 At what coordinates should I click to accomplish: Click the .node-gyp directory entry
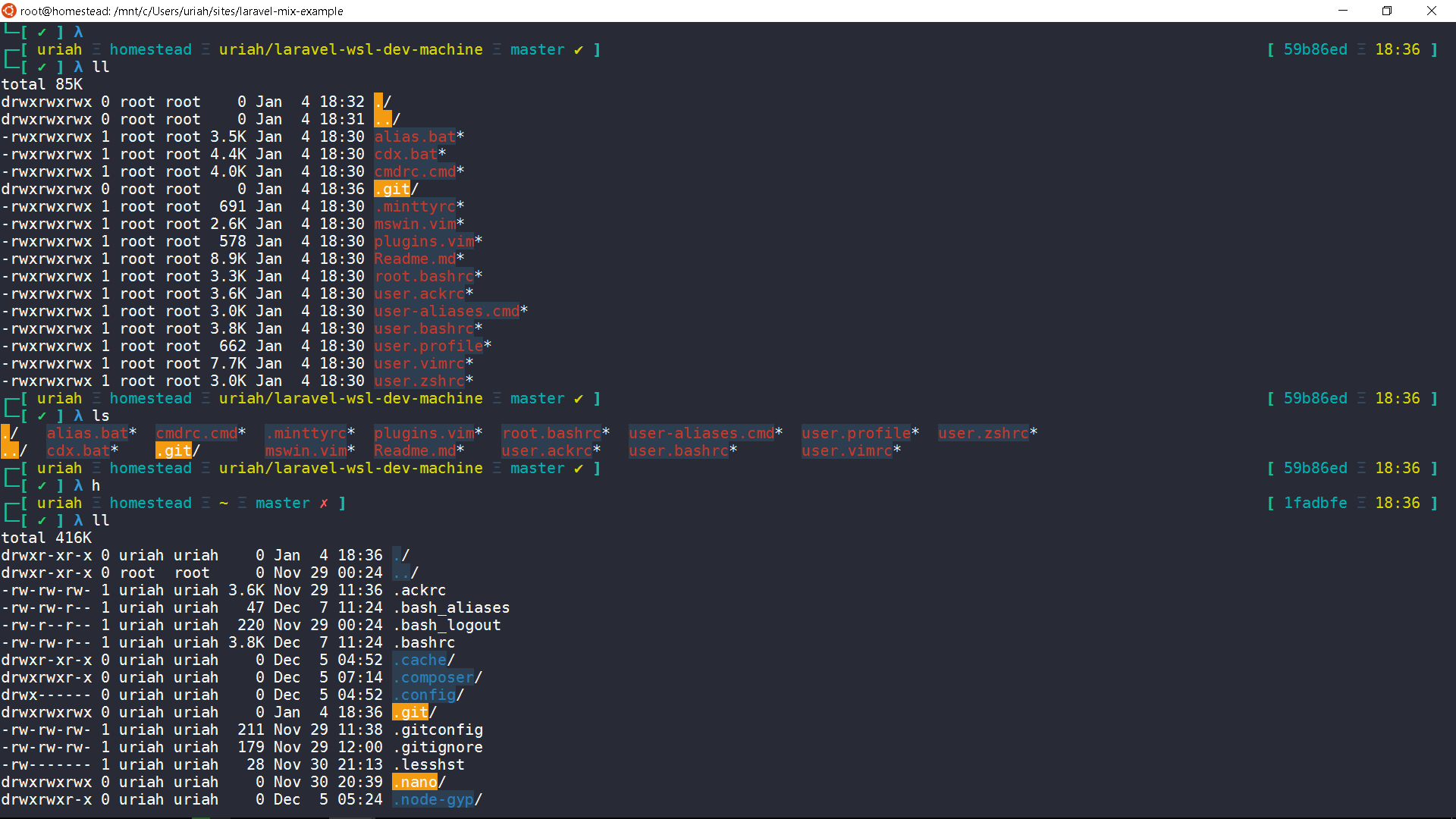(433, 799)
